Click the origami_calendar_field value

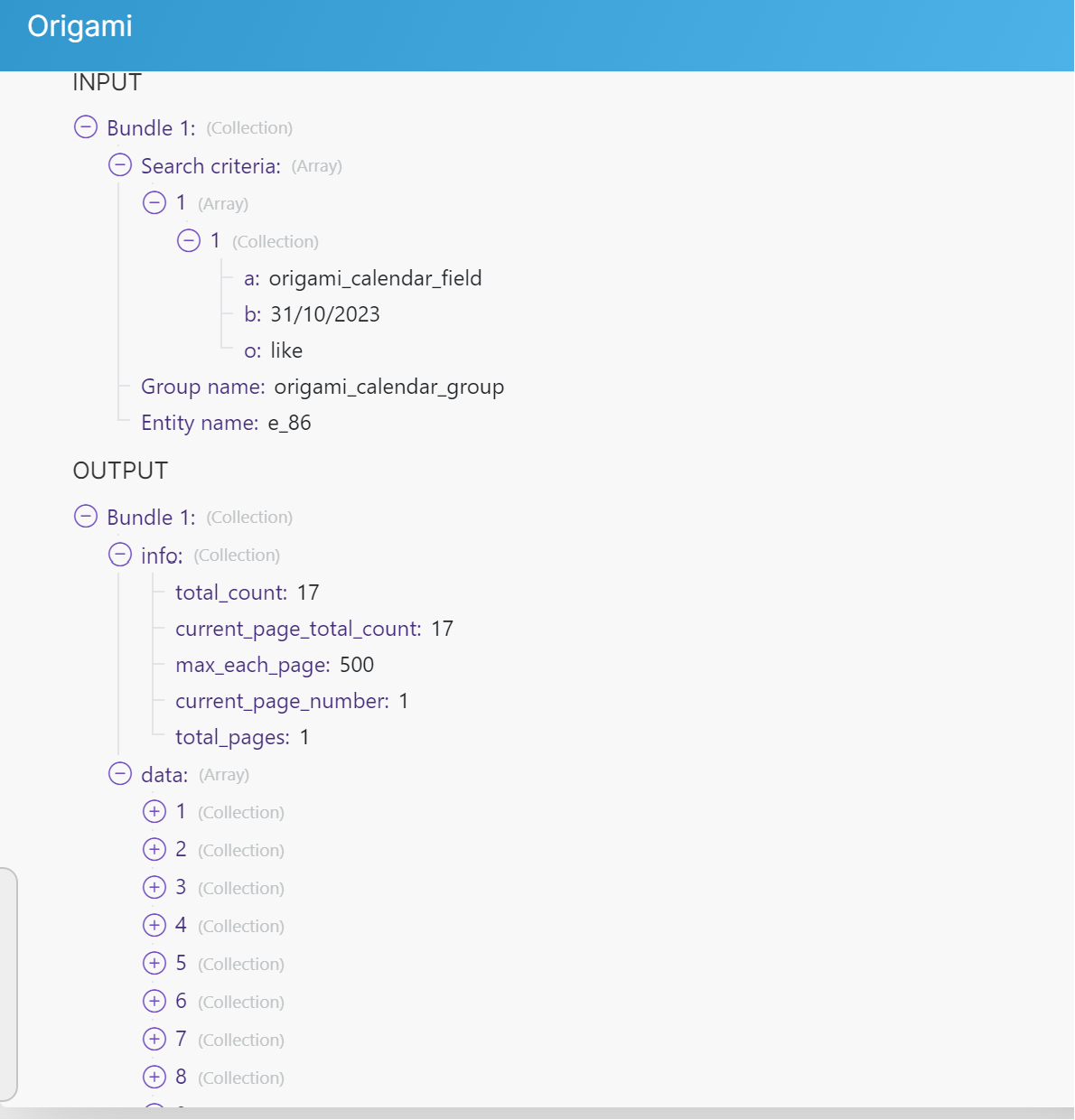point(375,278)
